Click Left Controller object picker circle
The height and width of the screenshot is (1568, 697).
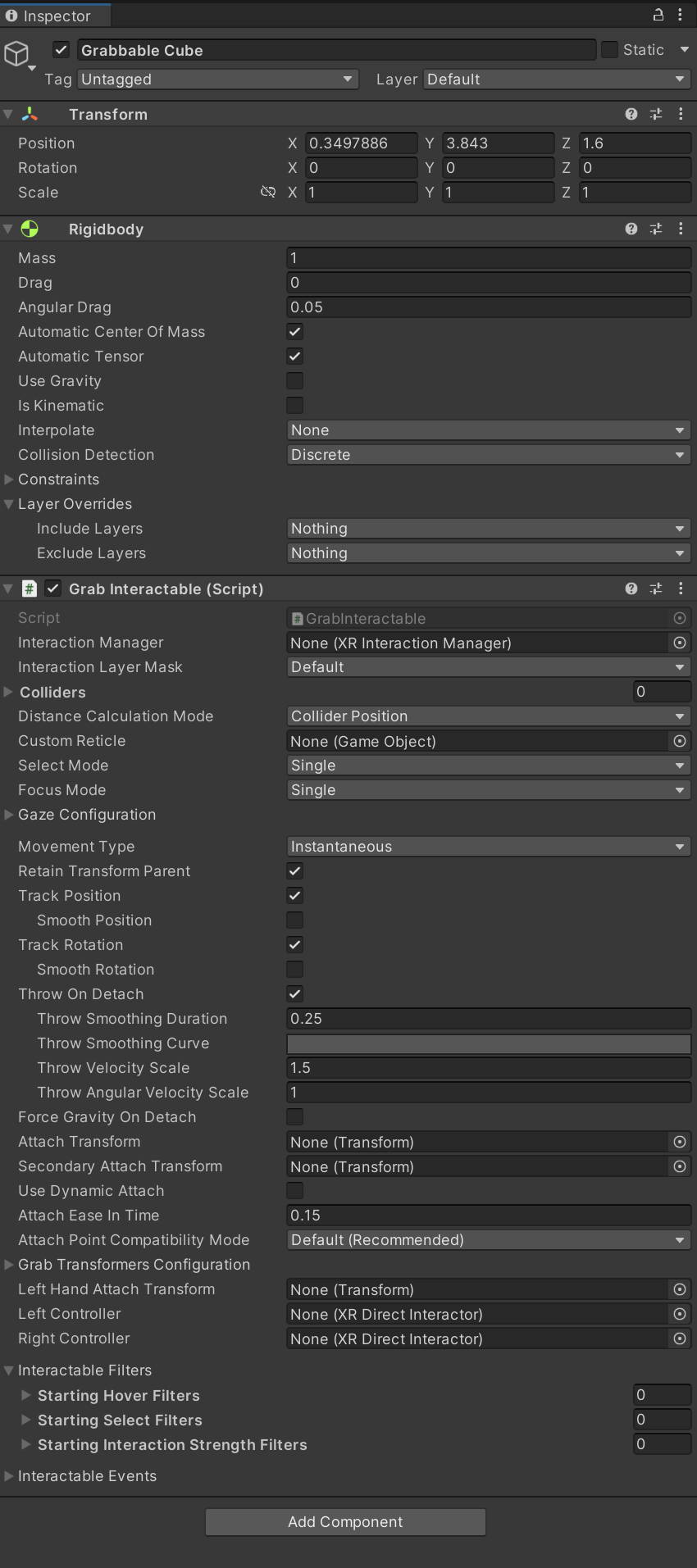pyautogui.click(x=680, y=1314)
